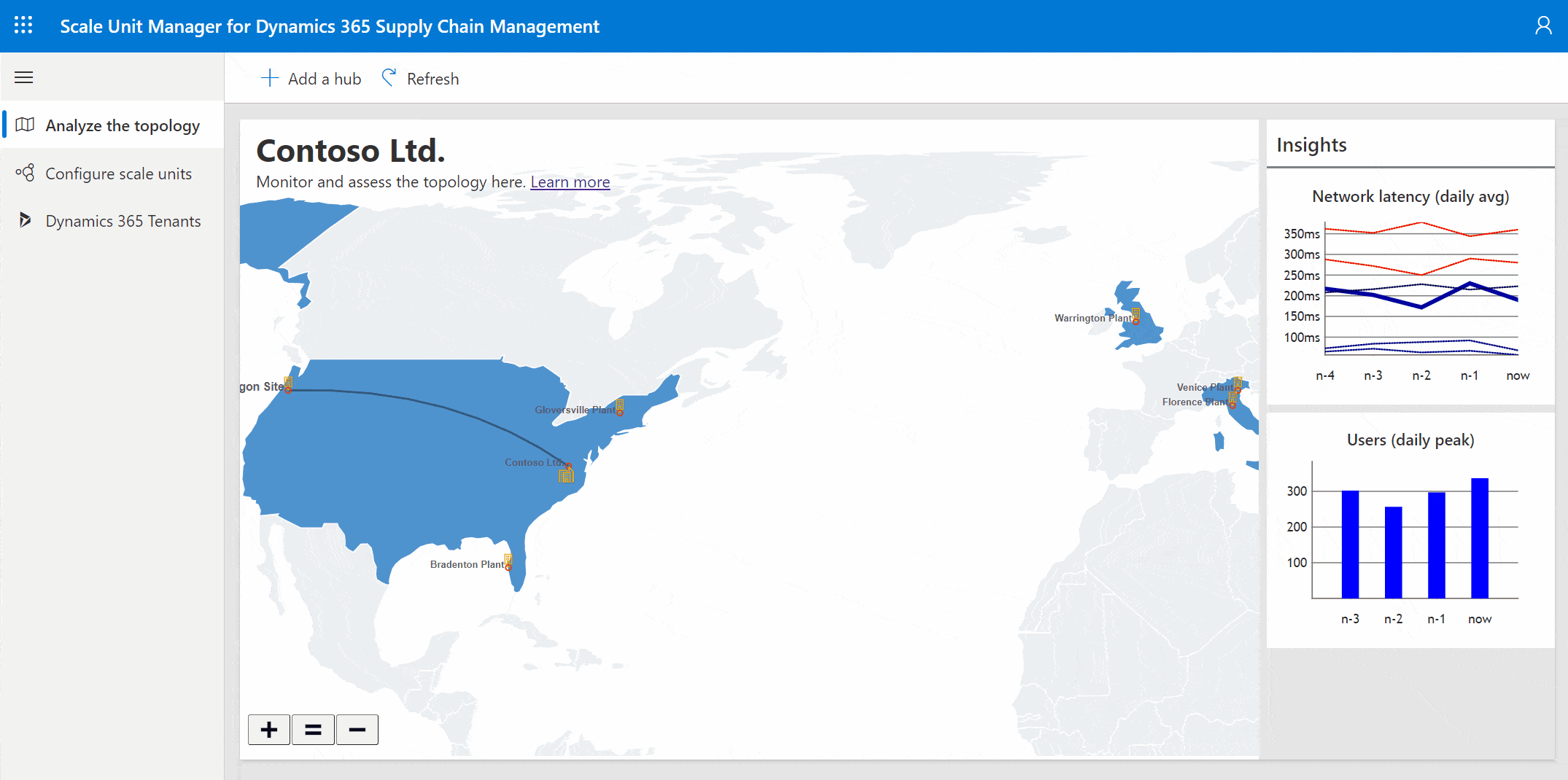The height and width of the screenshot is (780, 1568).
Task: Switch to the Analyze the topology view
Action: click(x=122, y=125)
